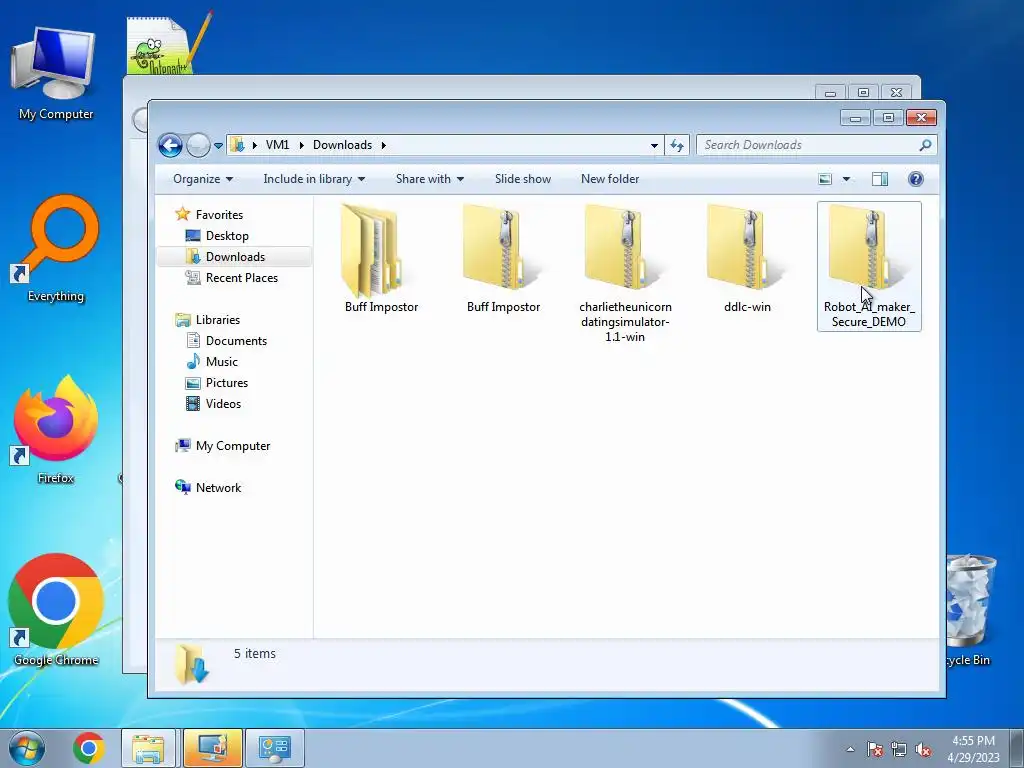Select Robot_AI_maker_Secure_DEMO zip file

[869, 266]
